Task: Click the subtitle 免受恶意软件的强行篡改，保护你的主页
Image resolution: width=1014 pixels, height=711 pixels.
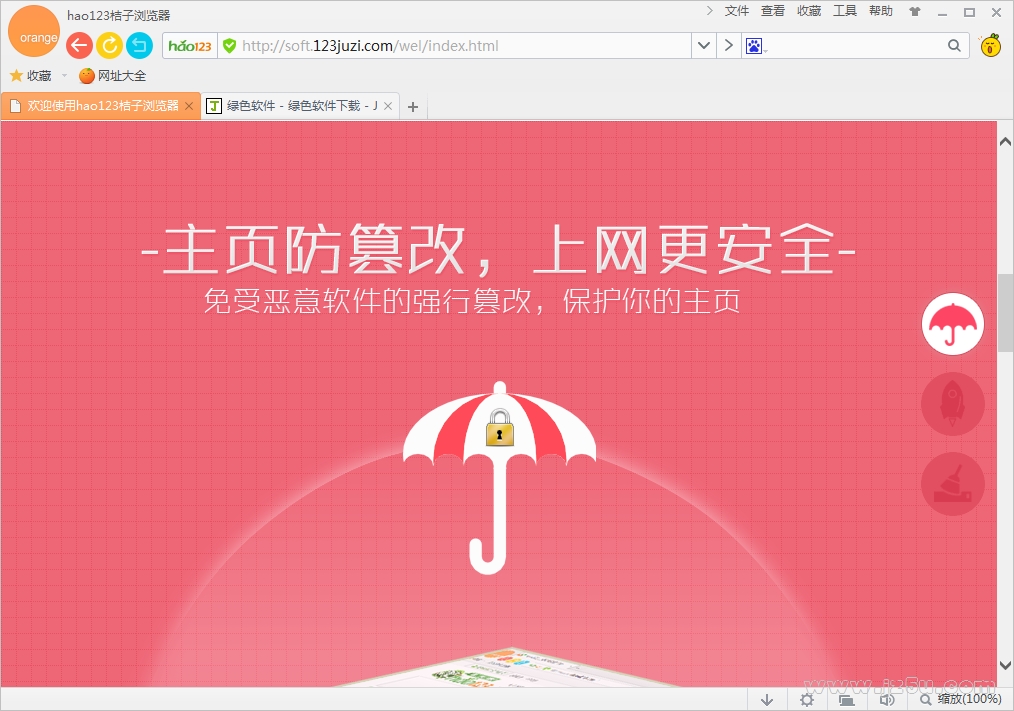Action: click(x=472, y=301)
